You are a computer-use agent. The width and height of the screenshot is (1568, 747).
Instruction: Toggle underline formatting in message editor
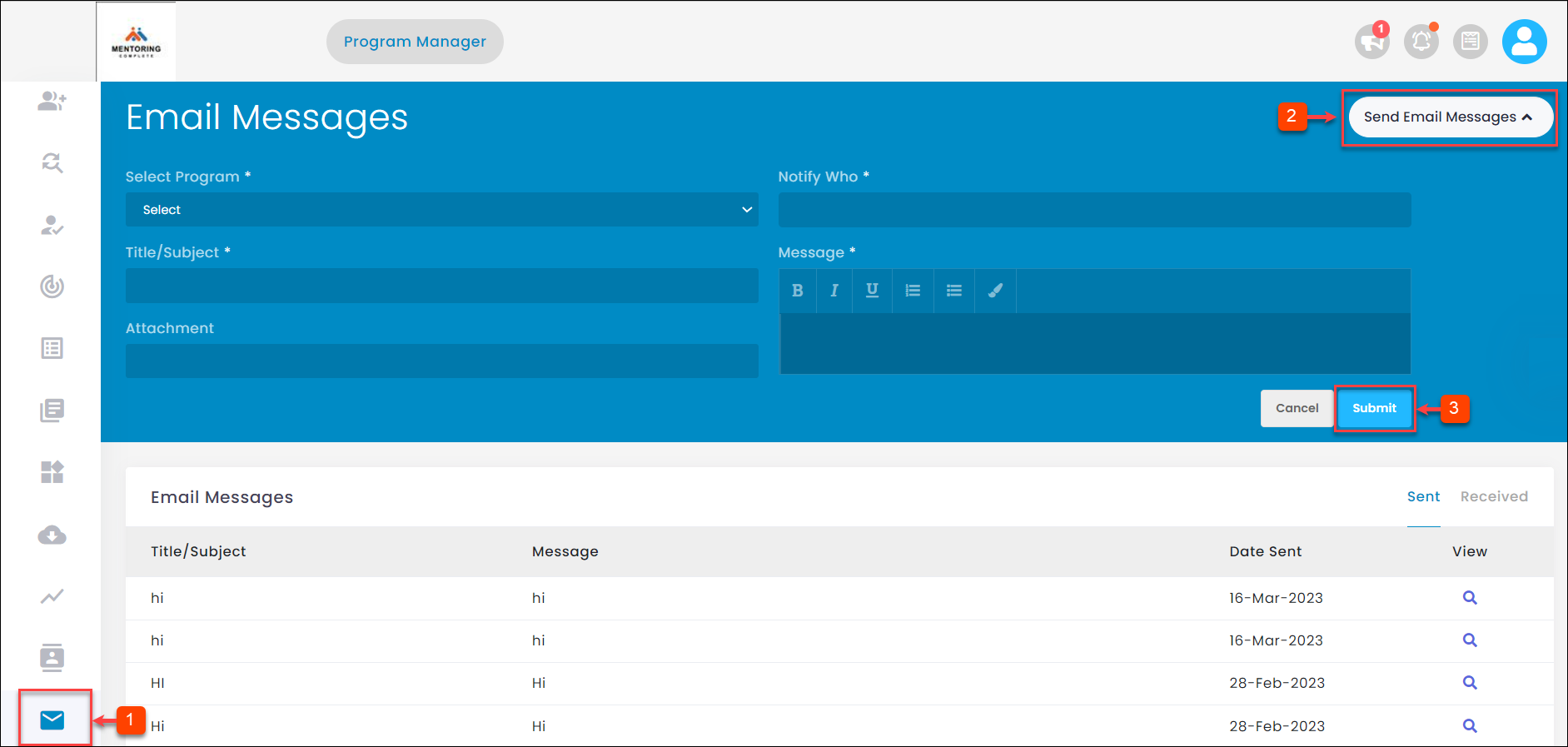(x=872, y=291)
